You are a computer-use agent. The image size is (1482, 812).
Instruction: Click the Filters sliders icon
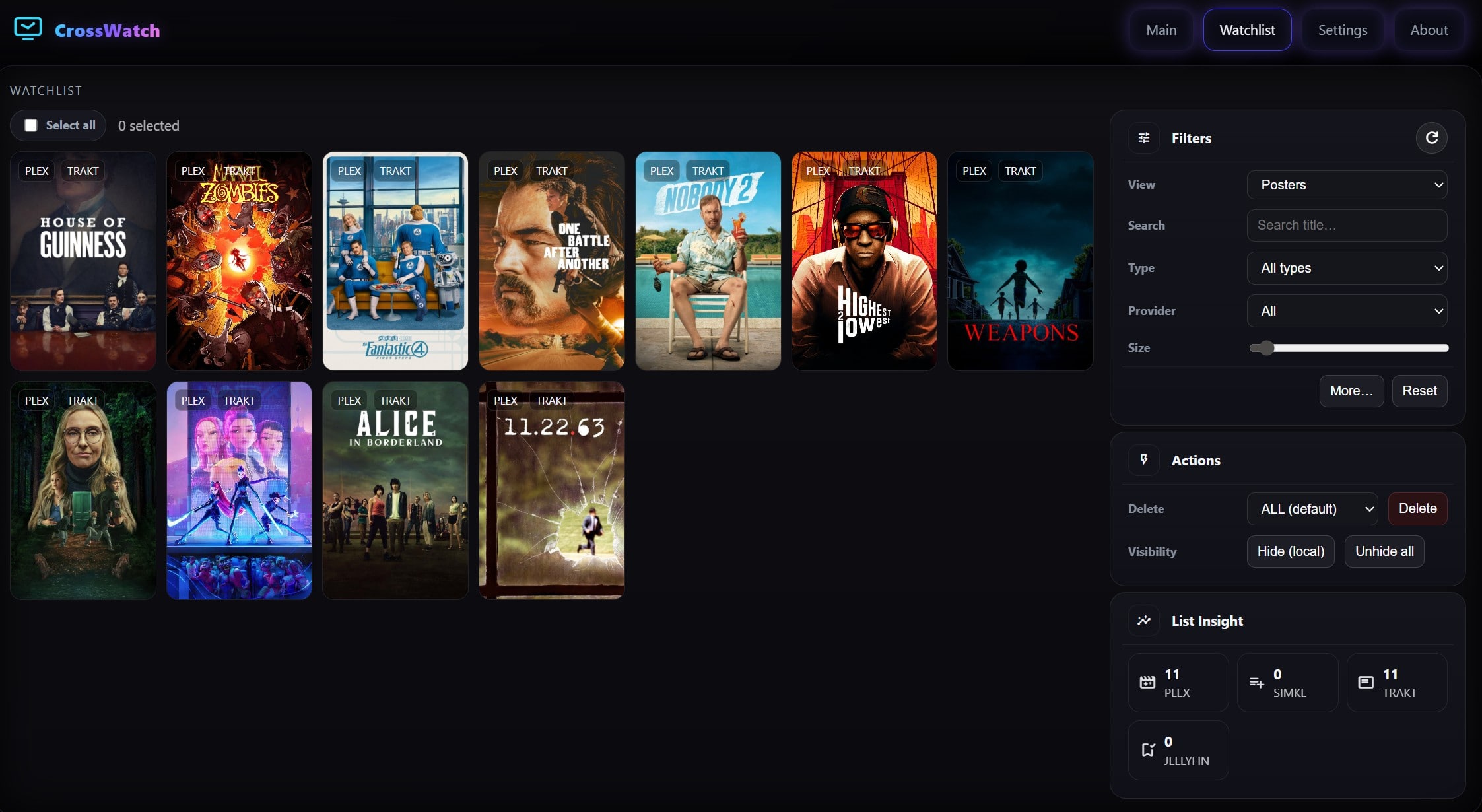click(1144, 138)
